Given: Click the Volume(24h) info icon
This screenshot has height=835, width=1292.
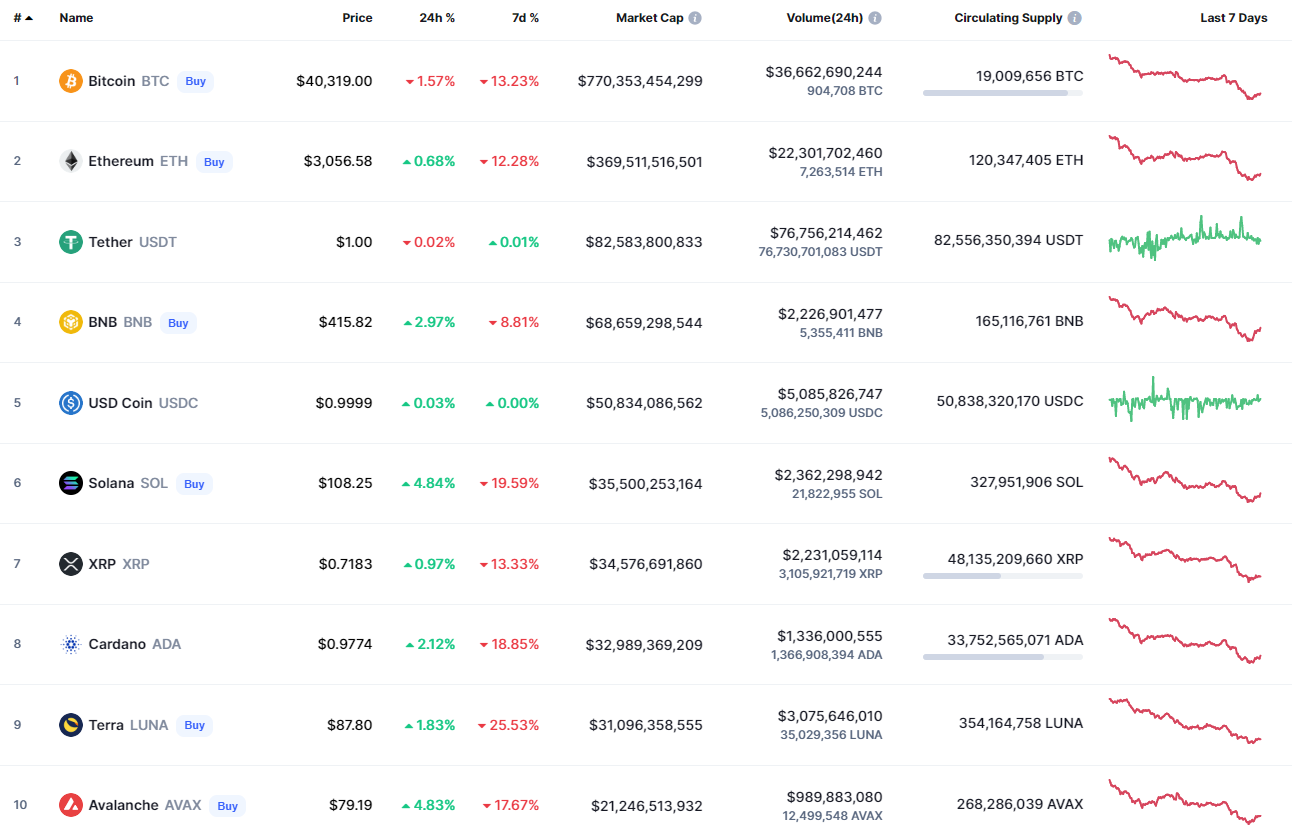Looking at the screenshot, I should click(x=875, y=18).
